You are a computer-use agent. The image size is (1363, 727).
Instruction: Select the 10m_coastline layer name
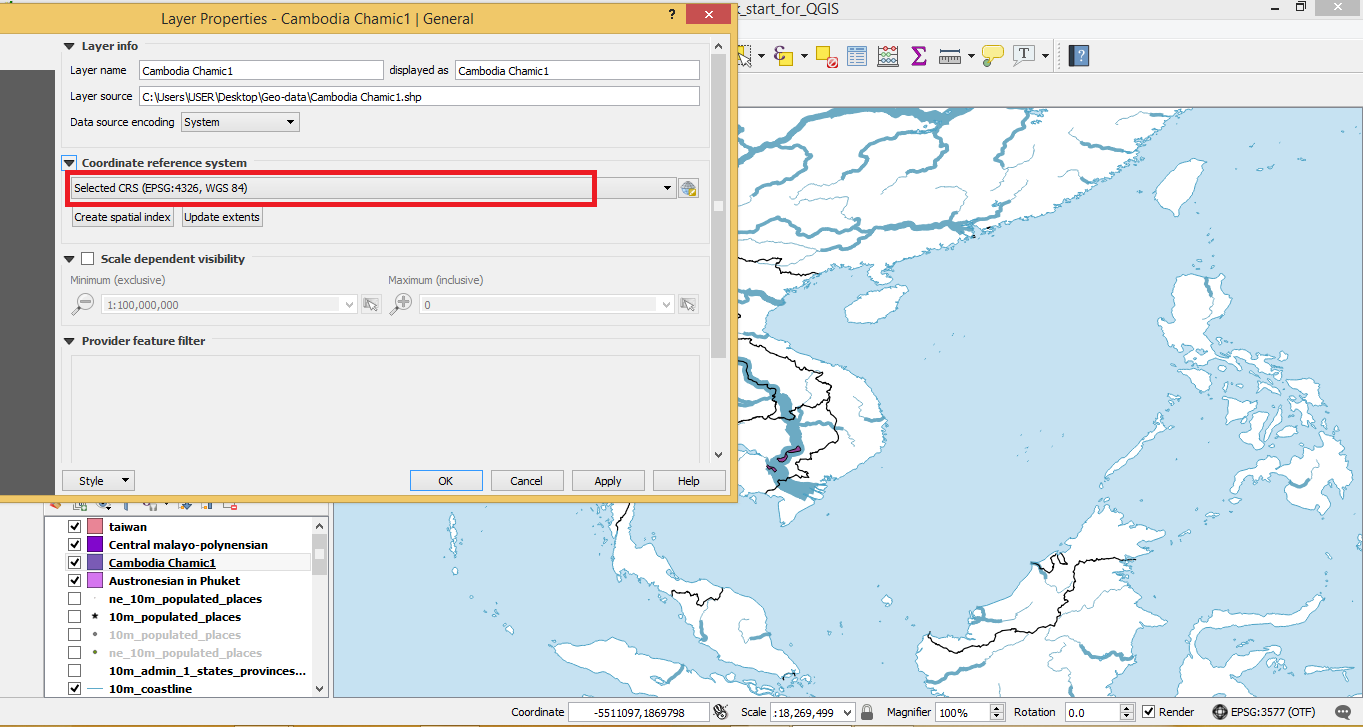pyautogui.click(x=150, y=689)
